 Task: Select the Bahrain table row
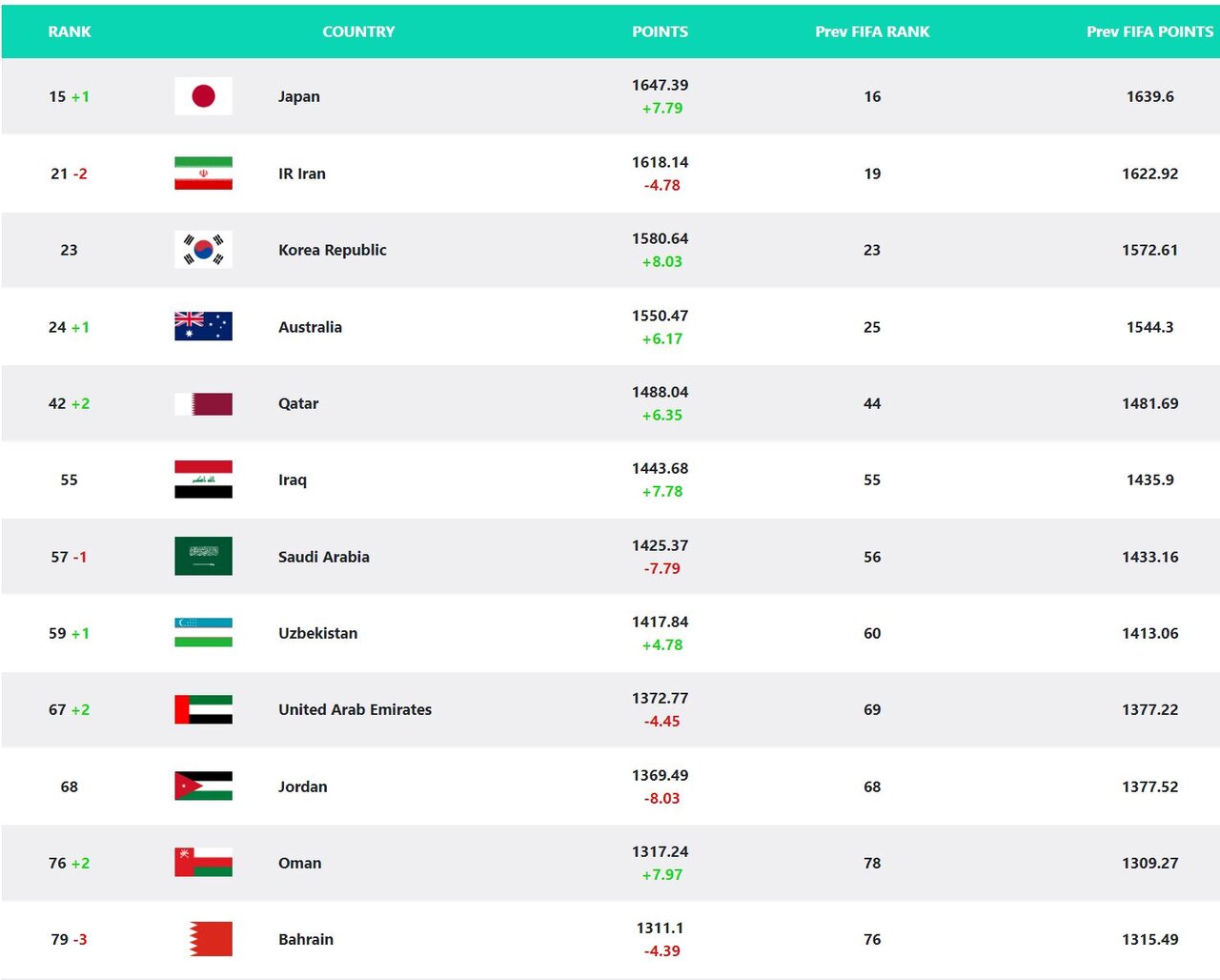tap(610, 939)
